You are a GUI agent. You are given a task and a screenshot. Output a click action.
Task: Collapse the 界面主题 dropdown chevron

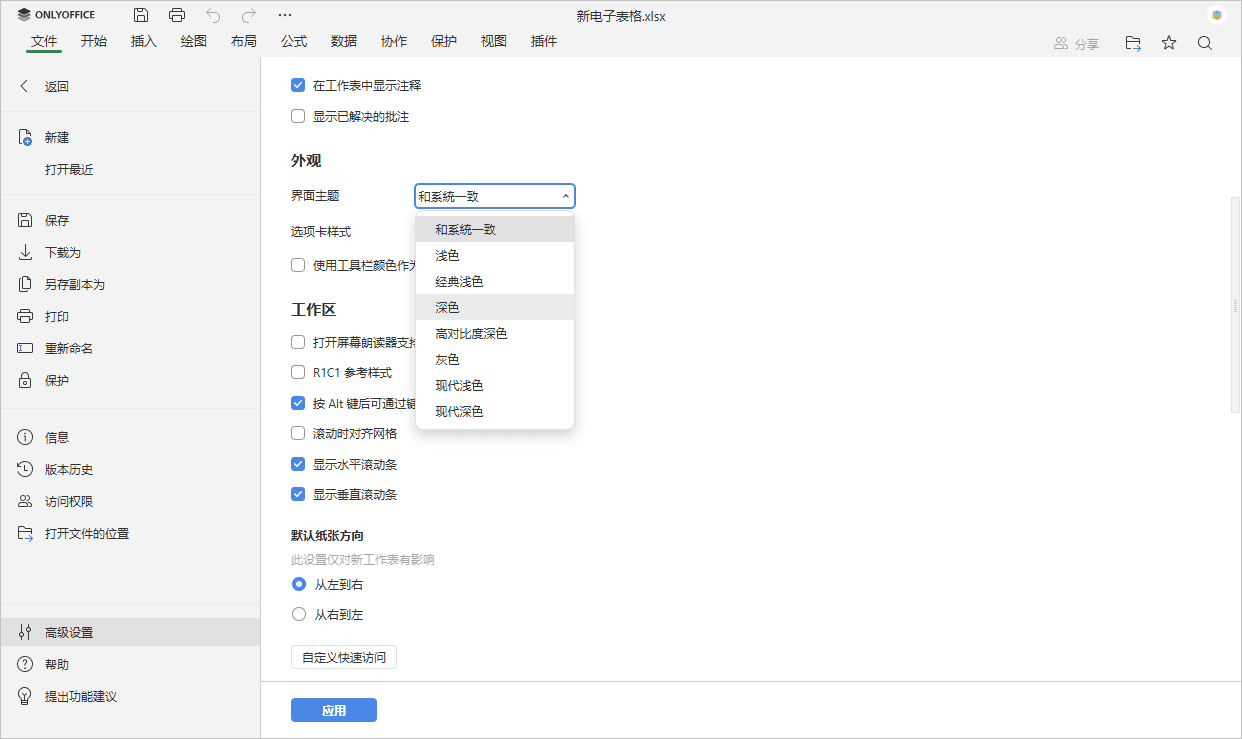coord(565,196)
